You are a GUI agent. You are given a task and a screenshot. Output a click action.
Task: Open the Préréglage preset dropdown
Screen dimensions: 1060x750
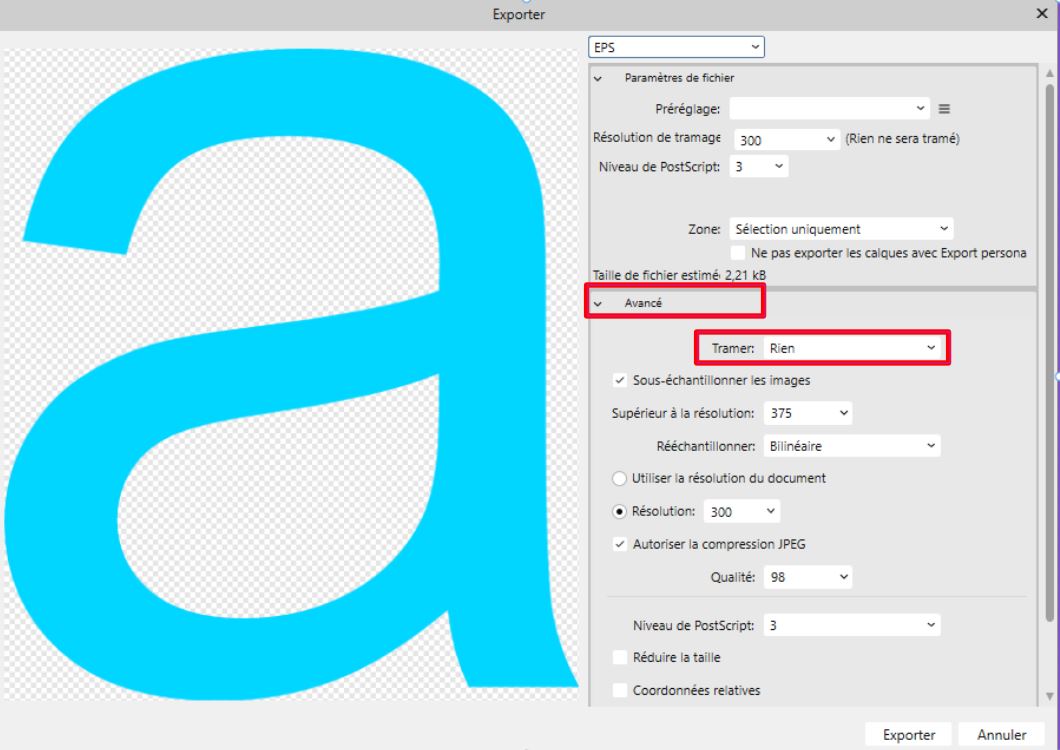tap(829, 108)
